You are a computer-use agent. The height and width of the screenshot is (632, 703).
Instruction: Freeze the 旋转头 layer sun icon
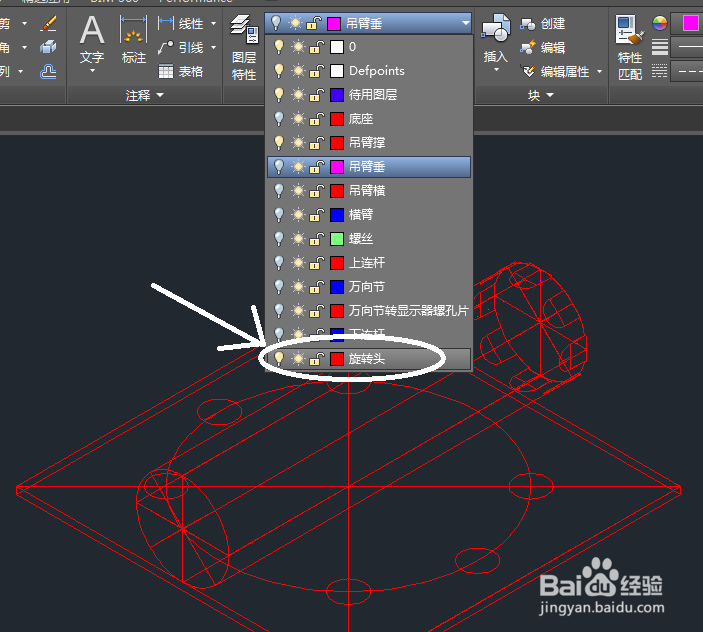tap(298, 359)
